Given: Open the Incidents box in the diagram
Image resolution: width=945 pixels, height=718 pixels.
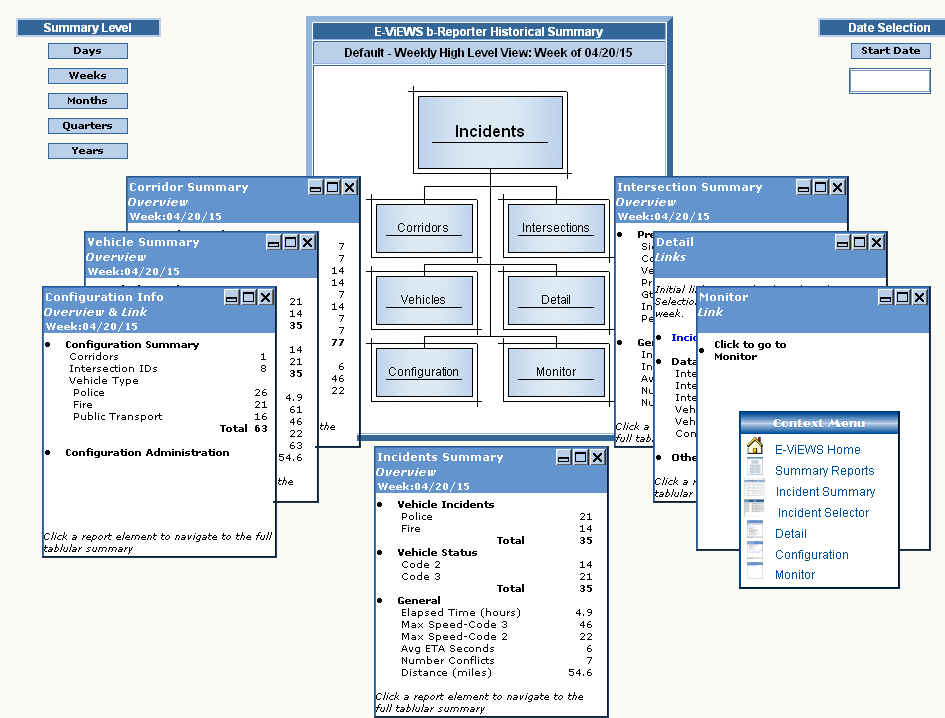Looking at the screenshot, I should tap(489, 131).
